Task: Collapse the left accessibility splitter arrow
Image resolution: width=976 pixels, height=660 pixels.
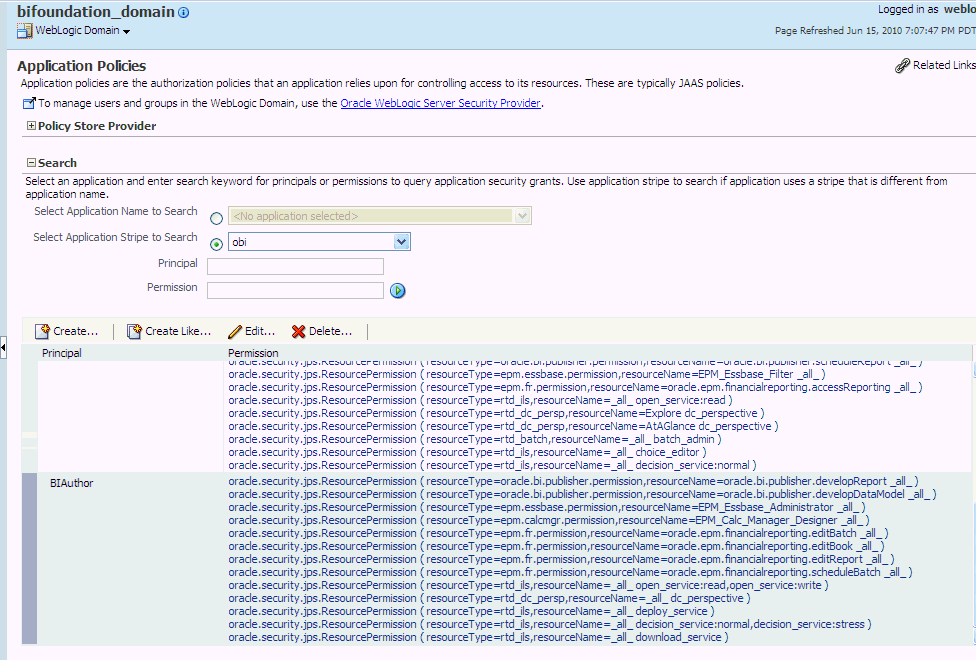Action: 4,348
